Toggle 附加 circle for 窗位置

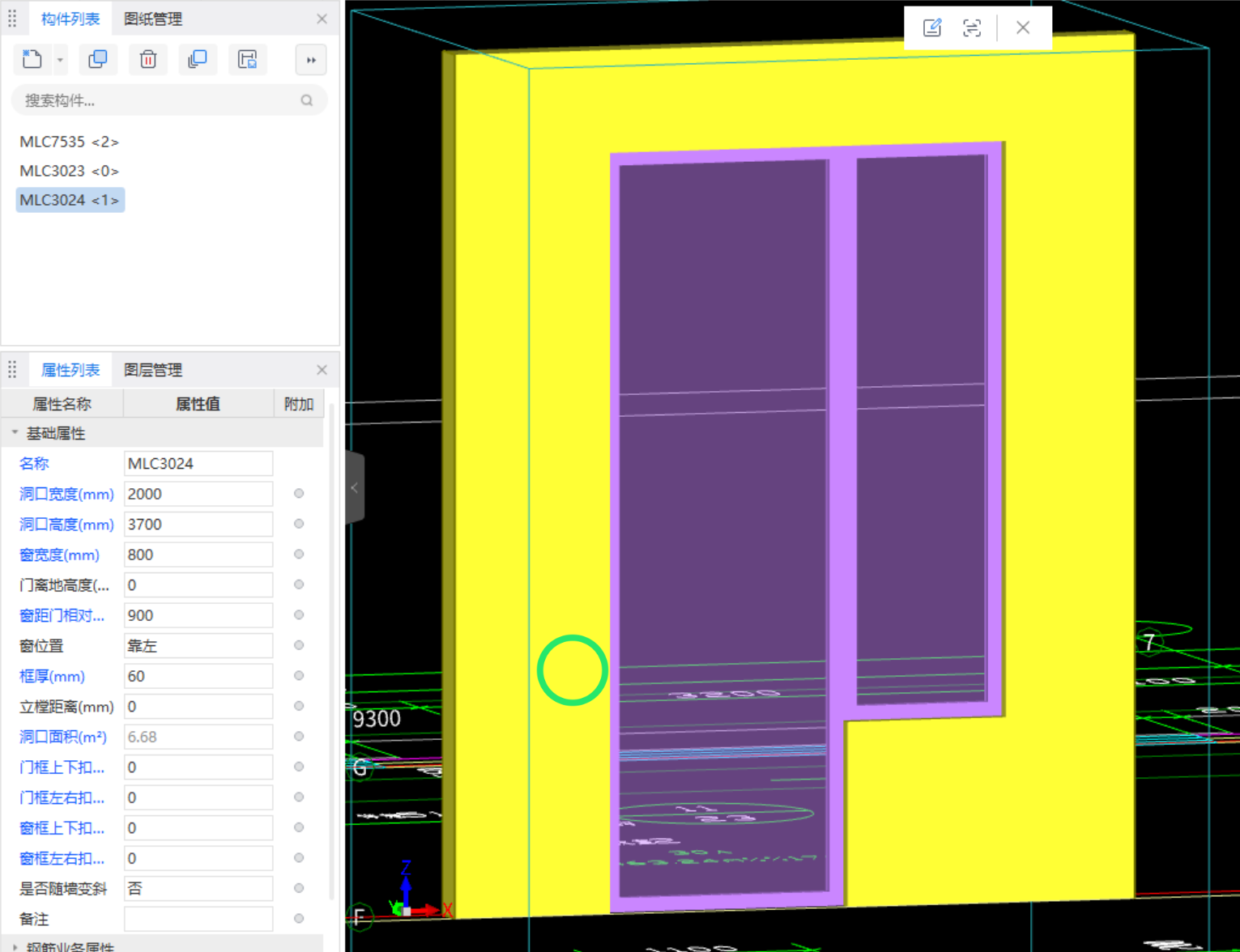(x=299, y=645)
